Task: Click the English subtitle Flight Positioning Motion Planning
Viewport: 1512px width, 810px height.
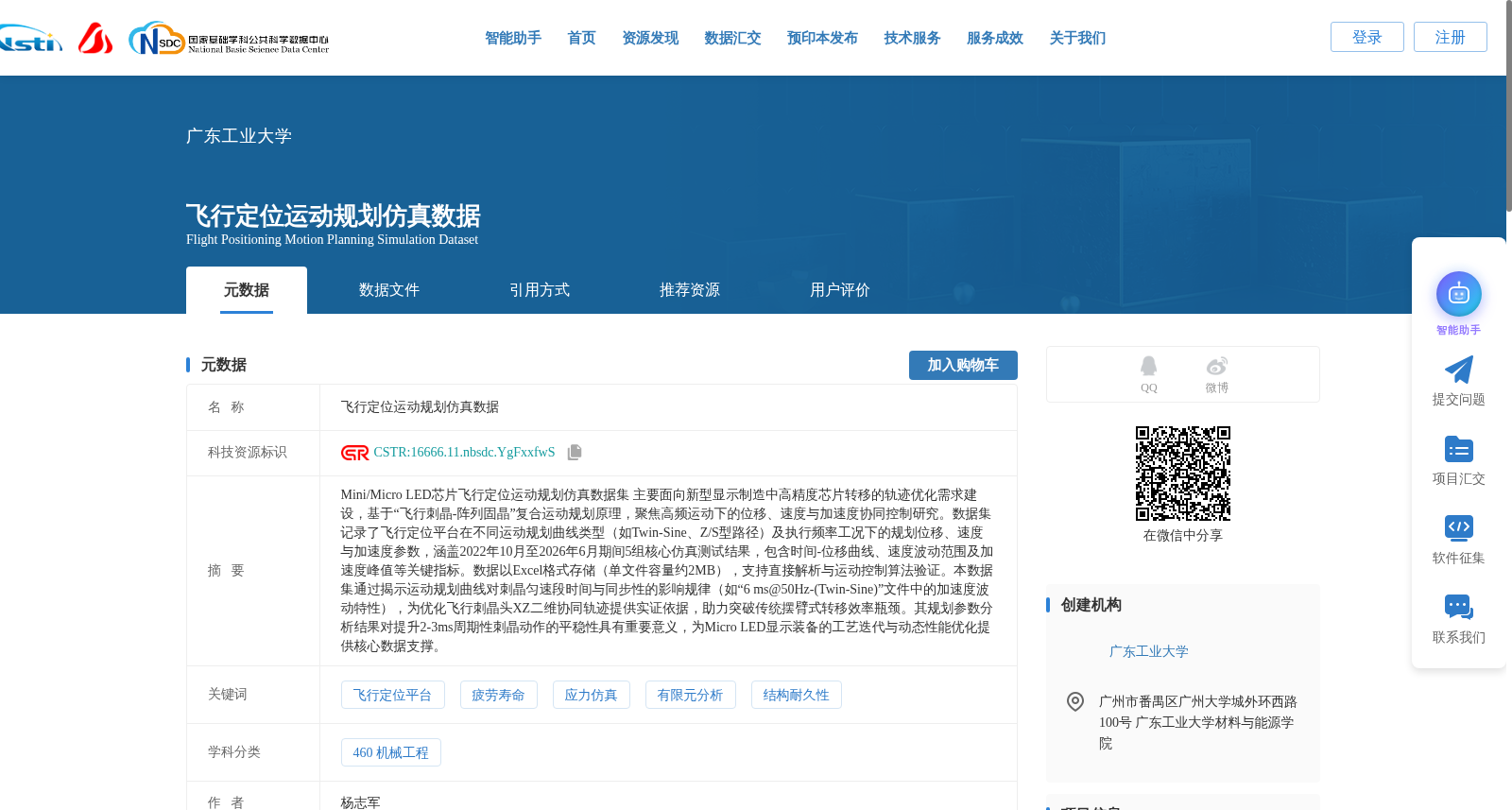Action: pyautogui.click(x=332, y=240)
